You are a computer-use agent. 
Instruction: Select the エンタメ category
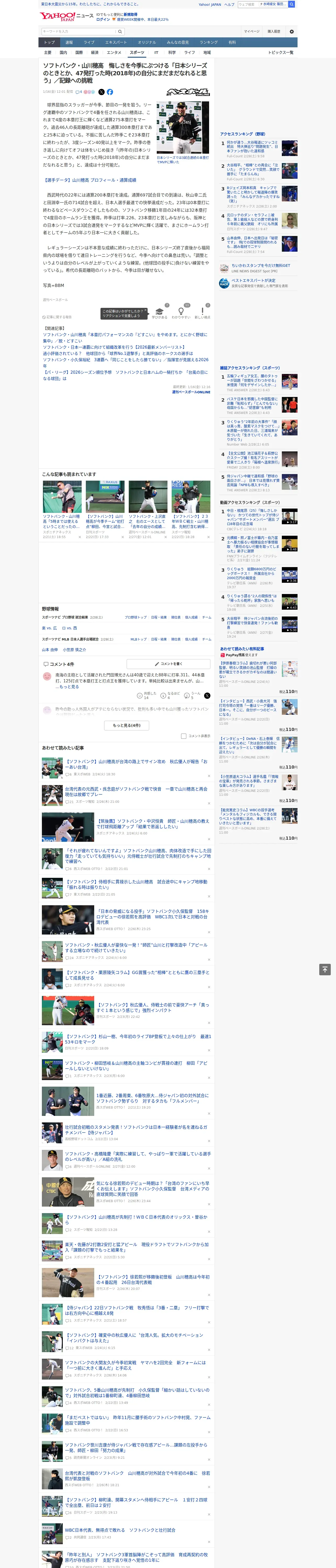click(x=114, y=52)
